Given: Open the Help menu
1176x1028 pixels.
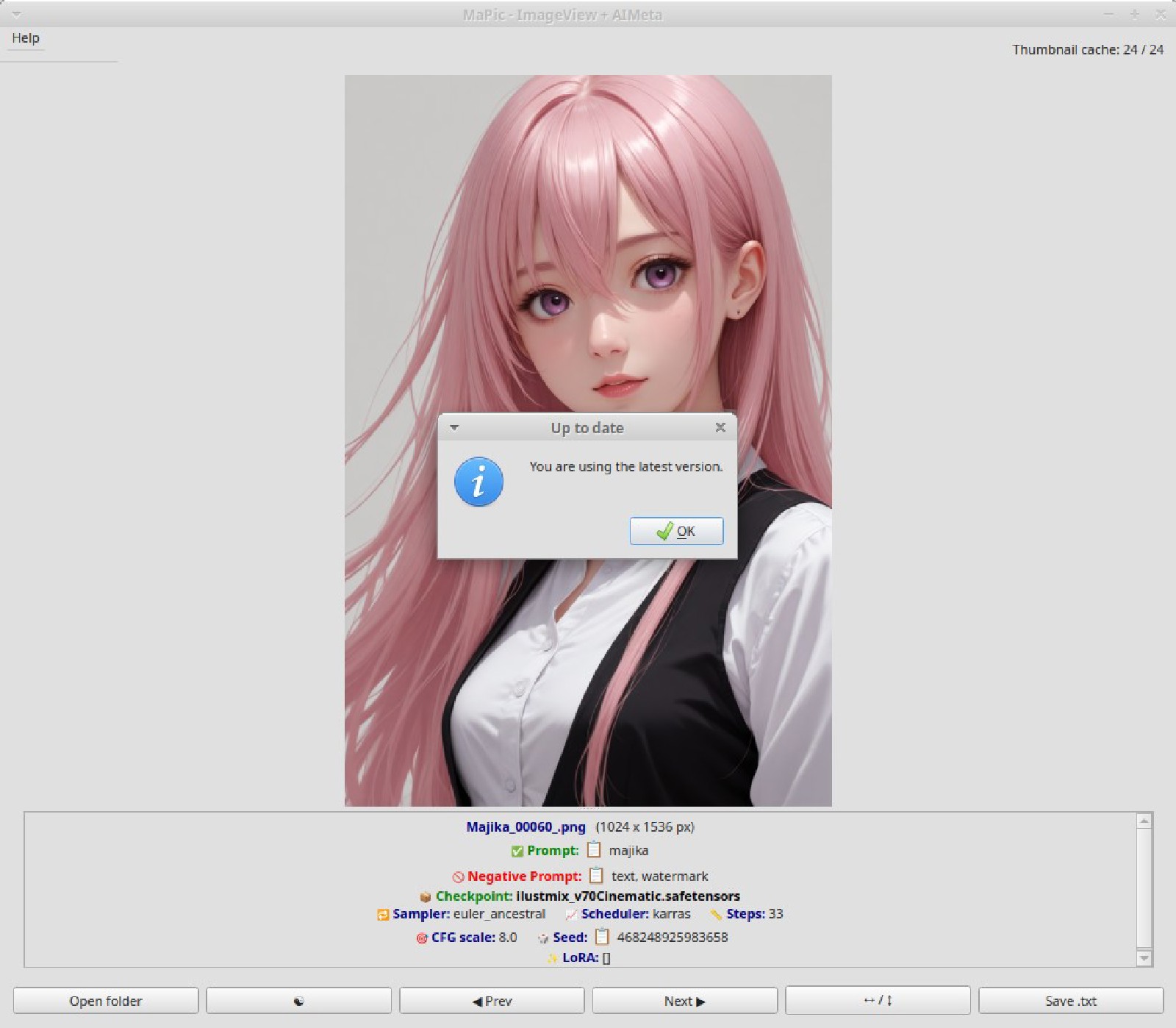Looking at the screenshot, I should tap(25, 38).
